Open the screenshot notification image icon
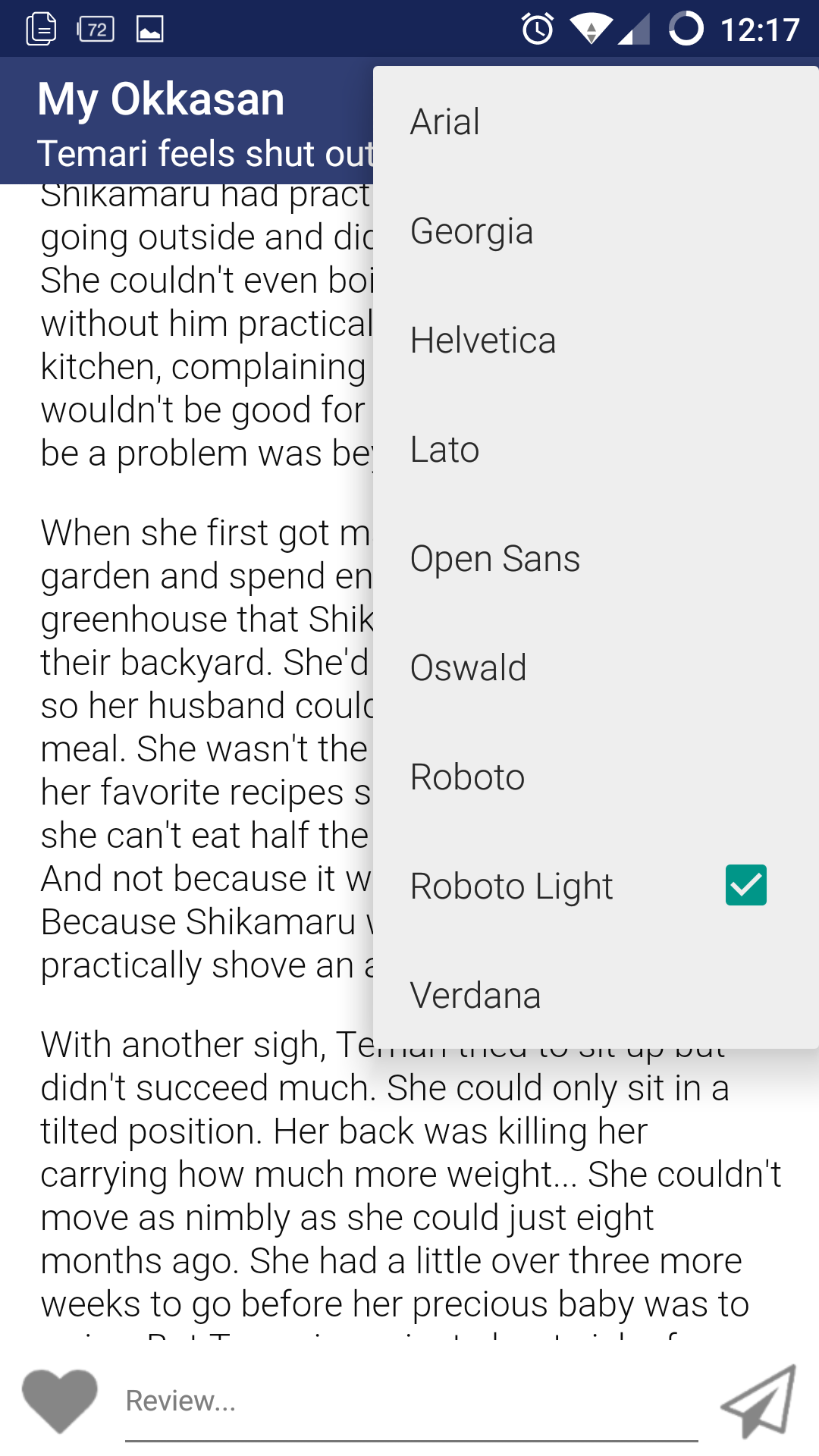 (150, 29)
